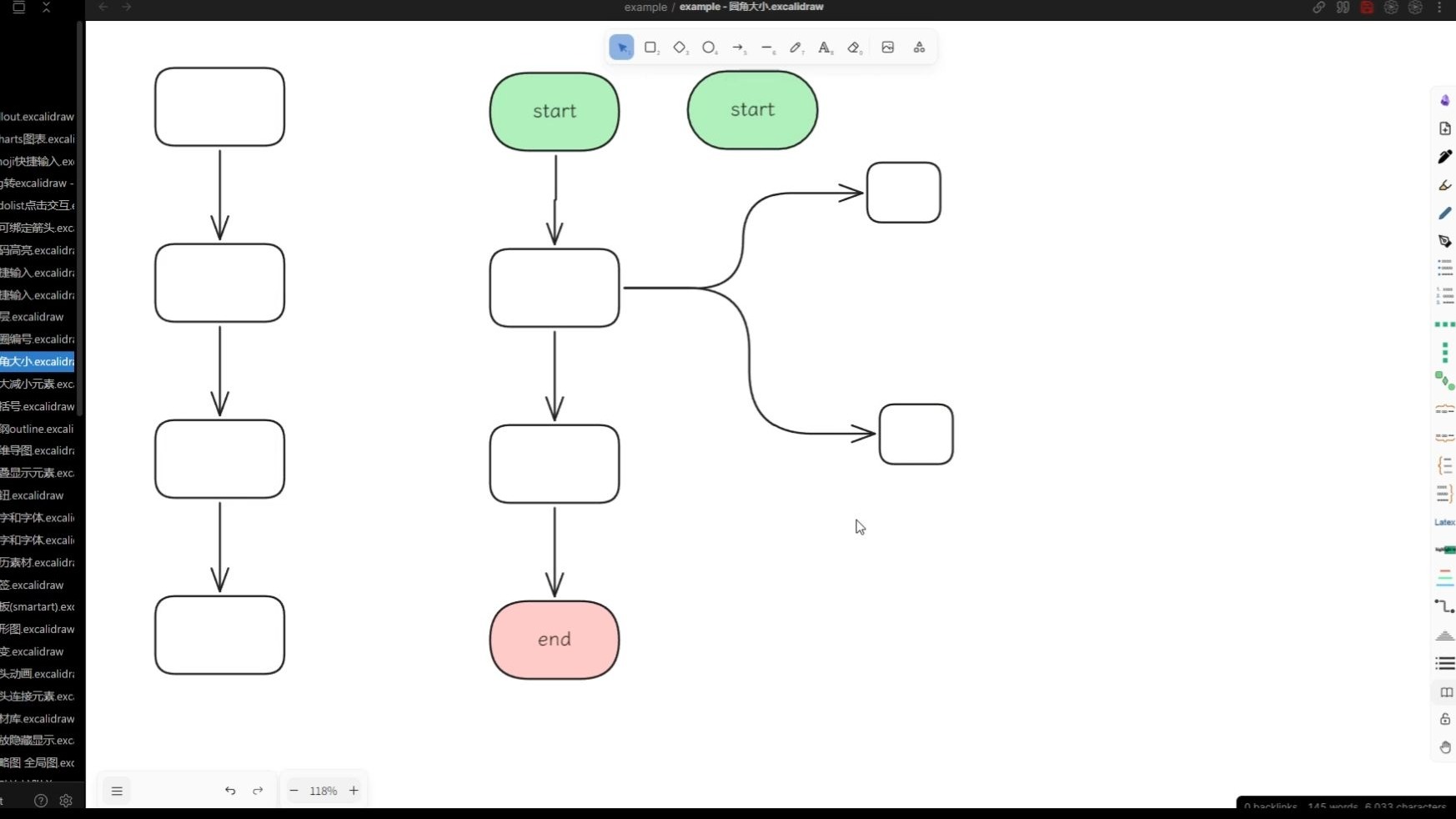Select the Ellipse tool

[x=709, y=48]
